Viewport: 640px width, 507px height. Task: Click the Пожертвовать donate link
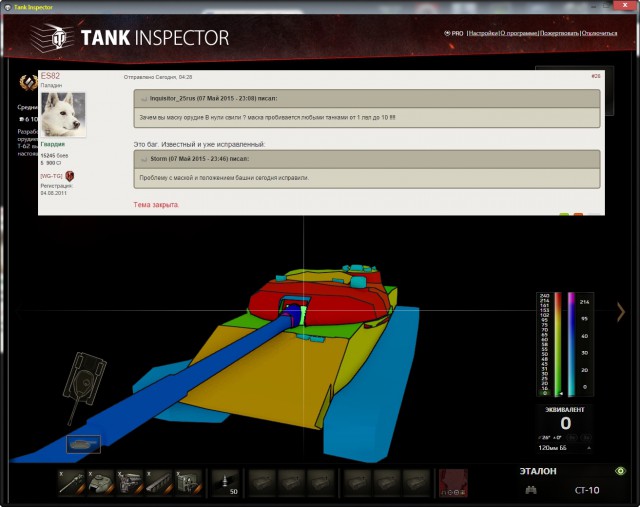pos(559,33)
